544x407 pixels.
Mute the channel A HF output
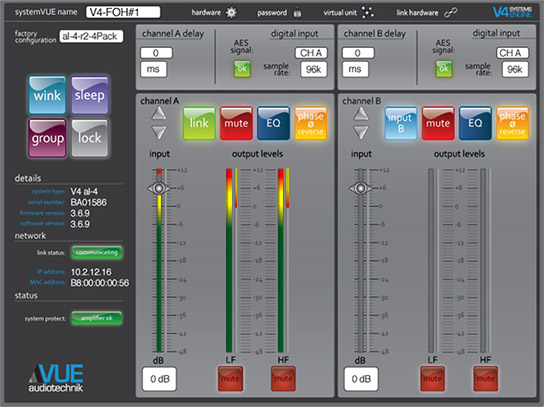(x=283, y=378)
